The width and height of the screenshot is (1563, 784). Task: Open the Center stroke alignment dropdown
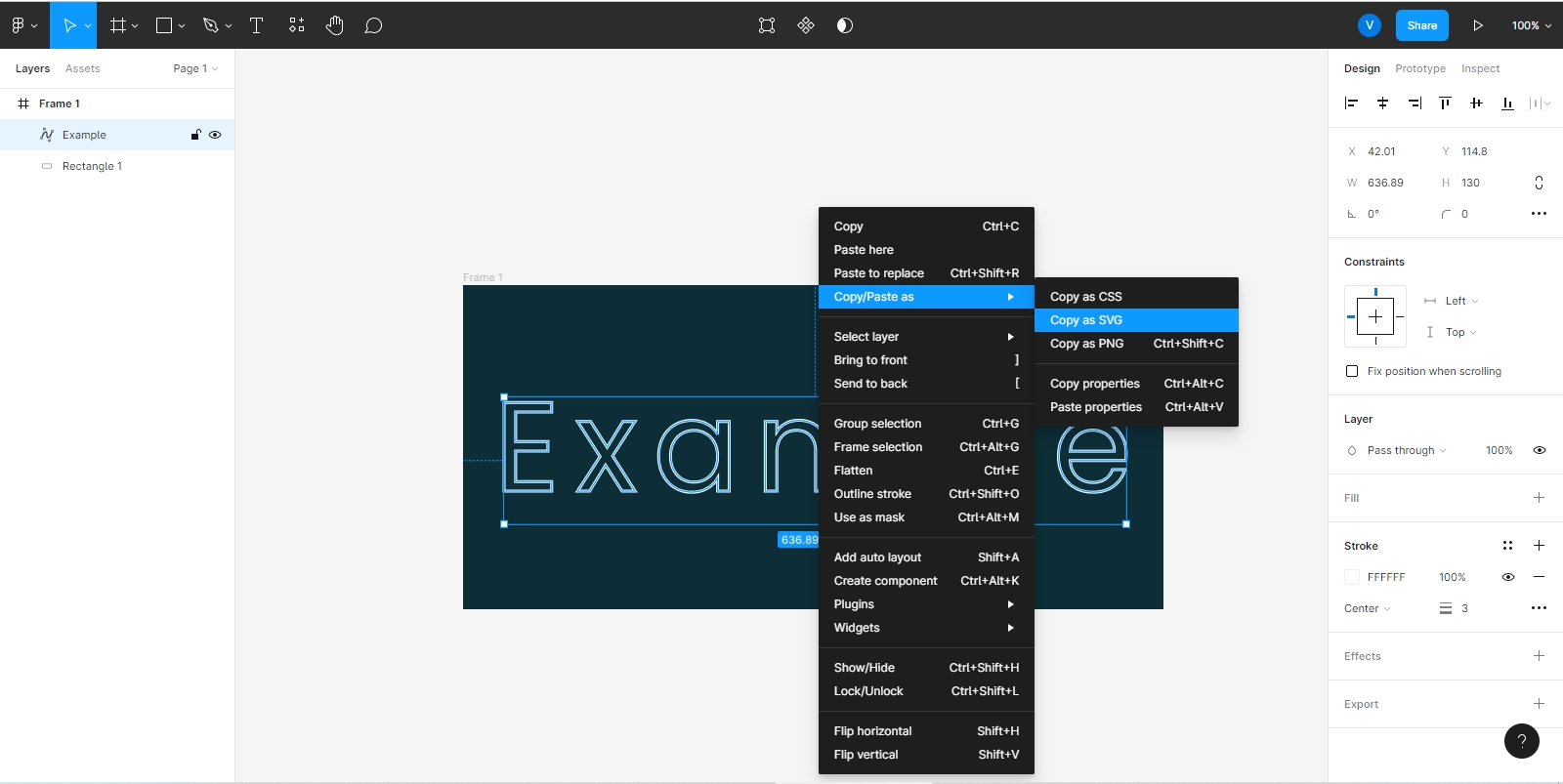click(x=1367, y=608)
